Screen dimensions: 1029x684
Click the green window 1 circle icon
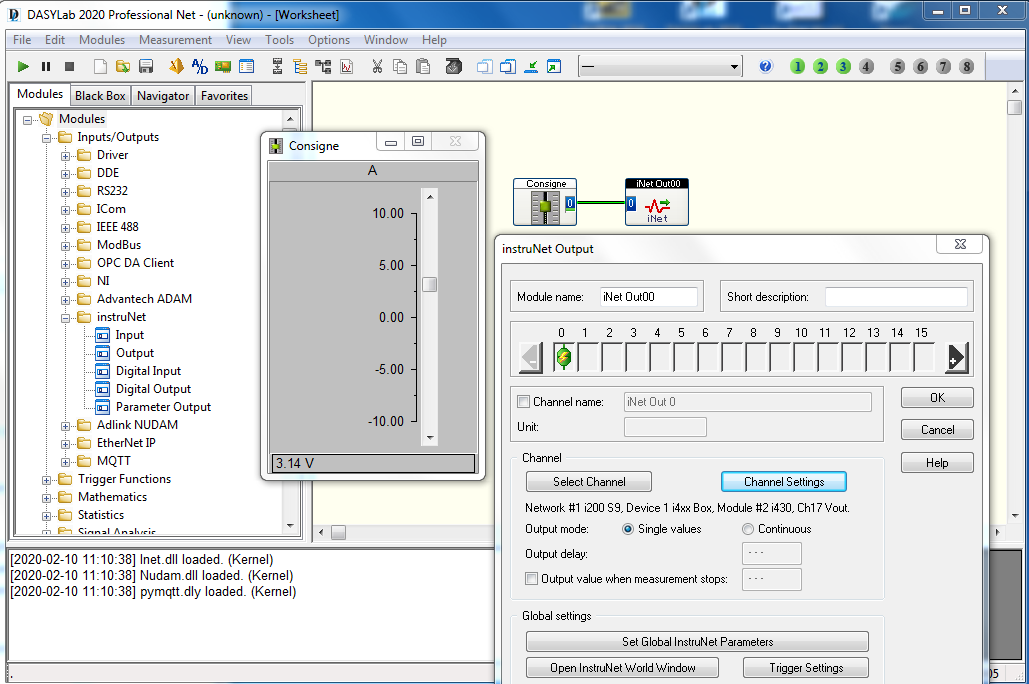tap(797, 66)
